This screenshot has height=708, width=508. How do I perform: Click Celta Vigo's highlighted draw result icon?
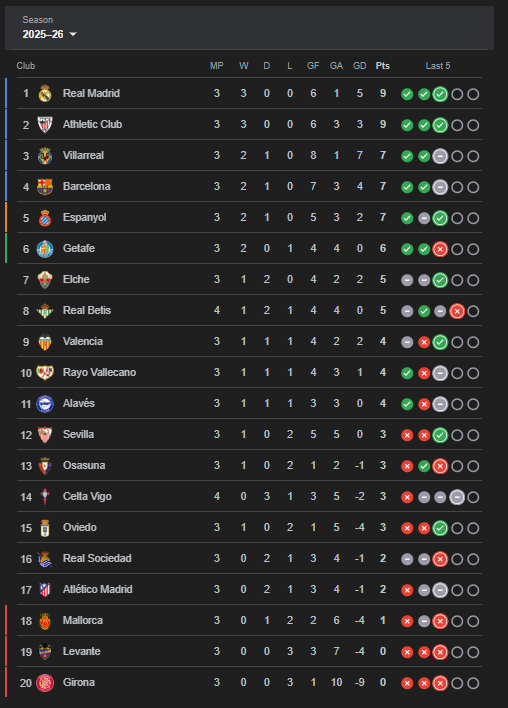pyautogui.click(x=457, y=497)
